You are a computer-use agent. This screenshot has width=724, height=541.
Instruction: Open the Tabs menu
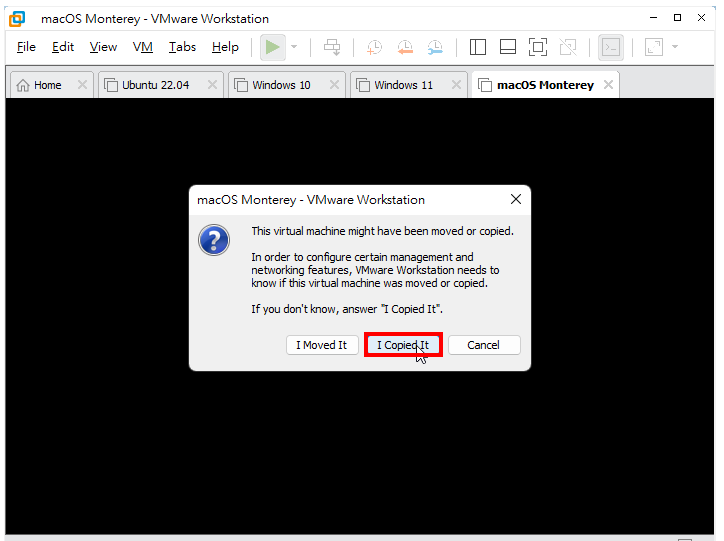pos(182,47)
